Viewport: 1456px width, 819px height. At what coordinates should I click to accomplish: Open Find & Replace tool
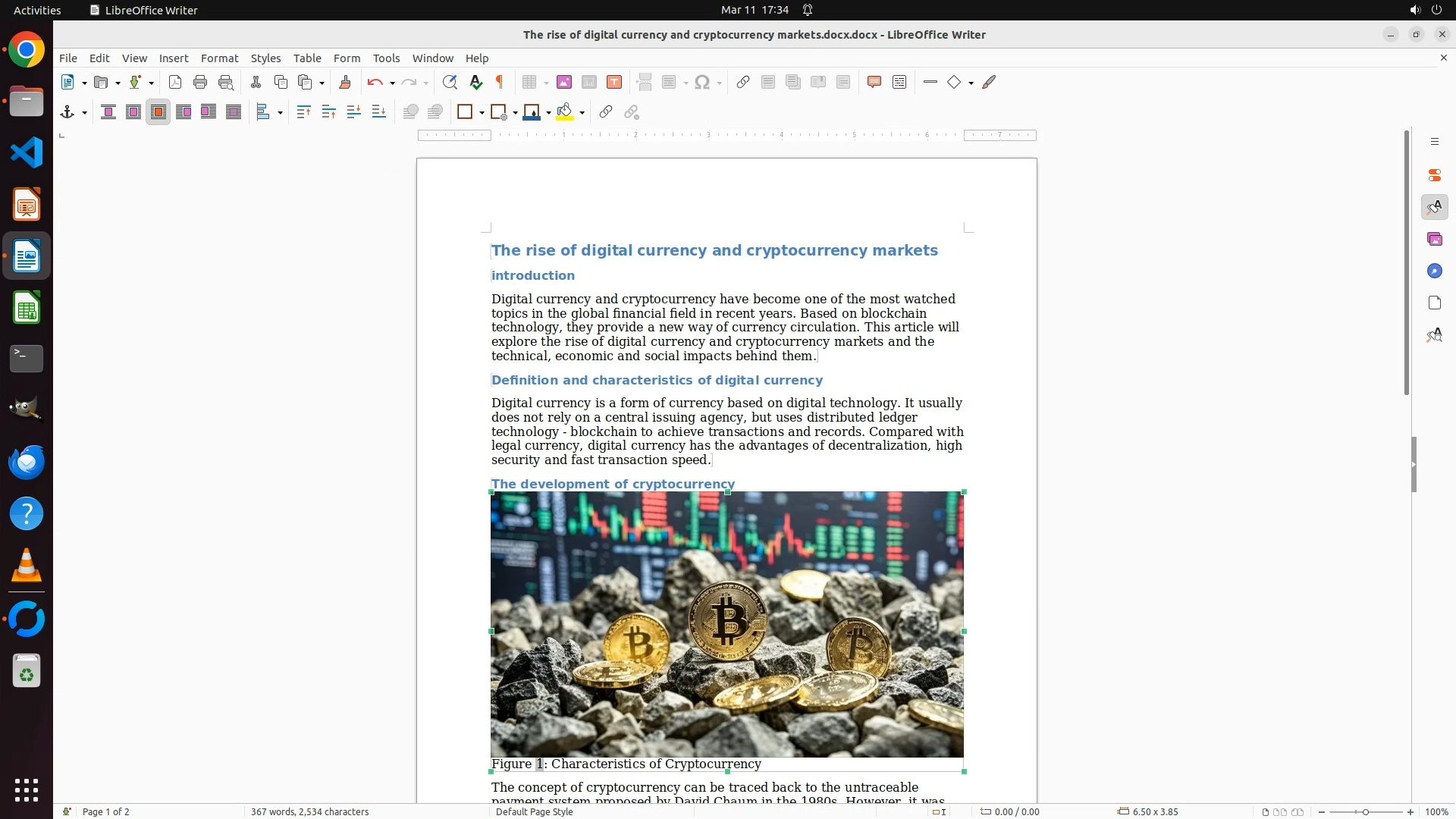(450, 83)
